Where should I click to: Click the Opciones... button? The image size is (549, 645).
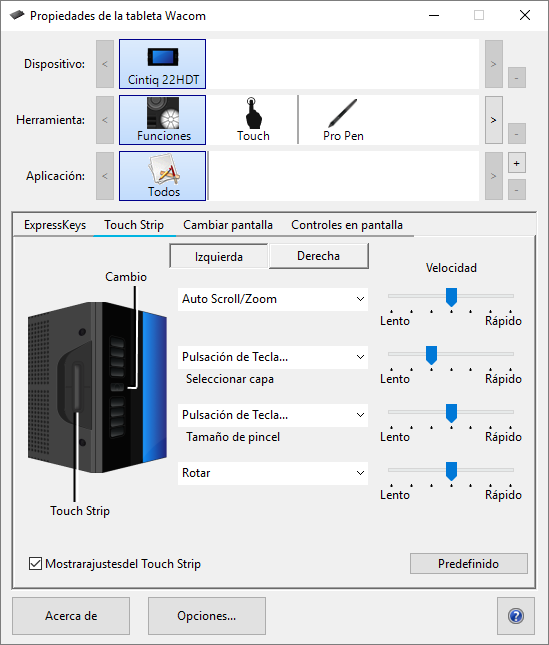[206, 616]
